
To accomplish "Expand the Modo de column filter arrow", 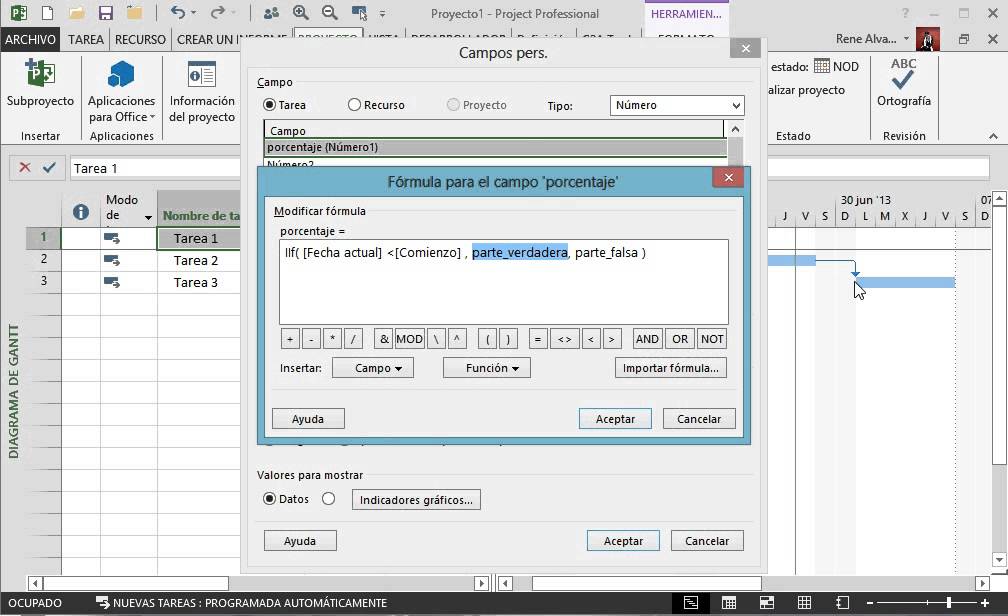I will [x=148, y=217].
